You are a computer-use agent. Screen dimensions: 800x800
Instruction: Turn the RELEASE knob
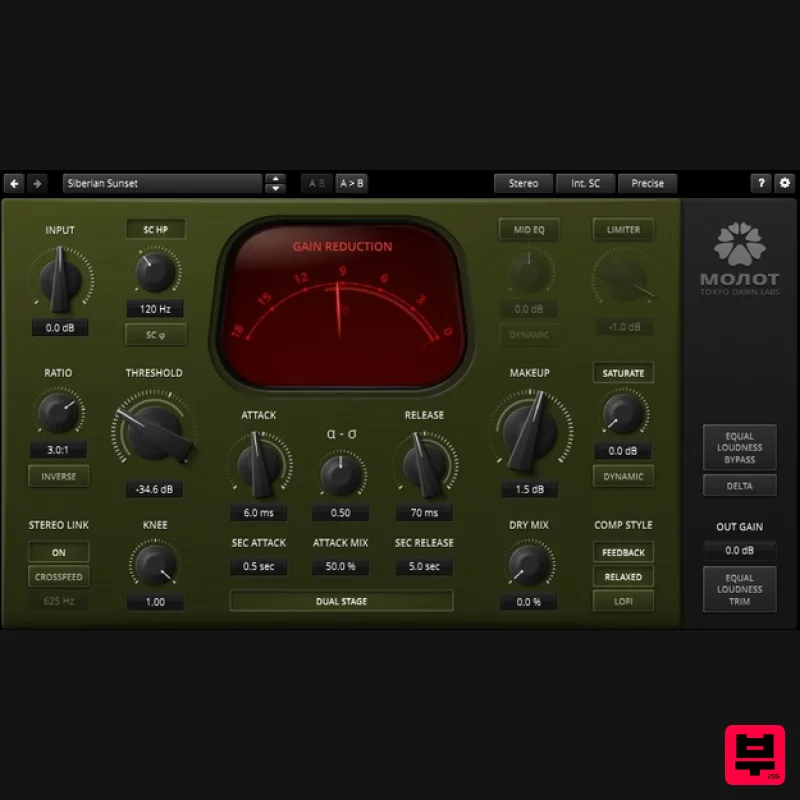click(424, 466)
